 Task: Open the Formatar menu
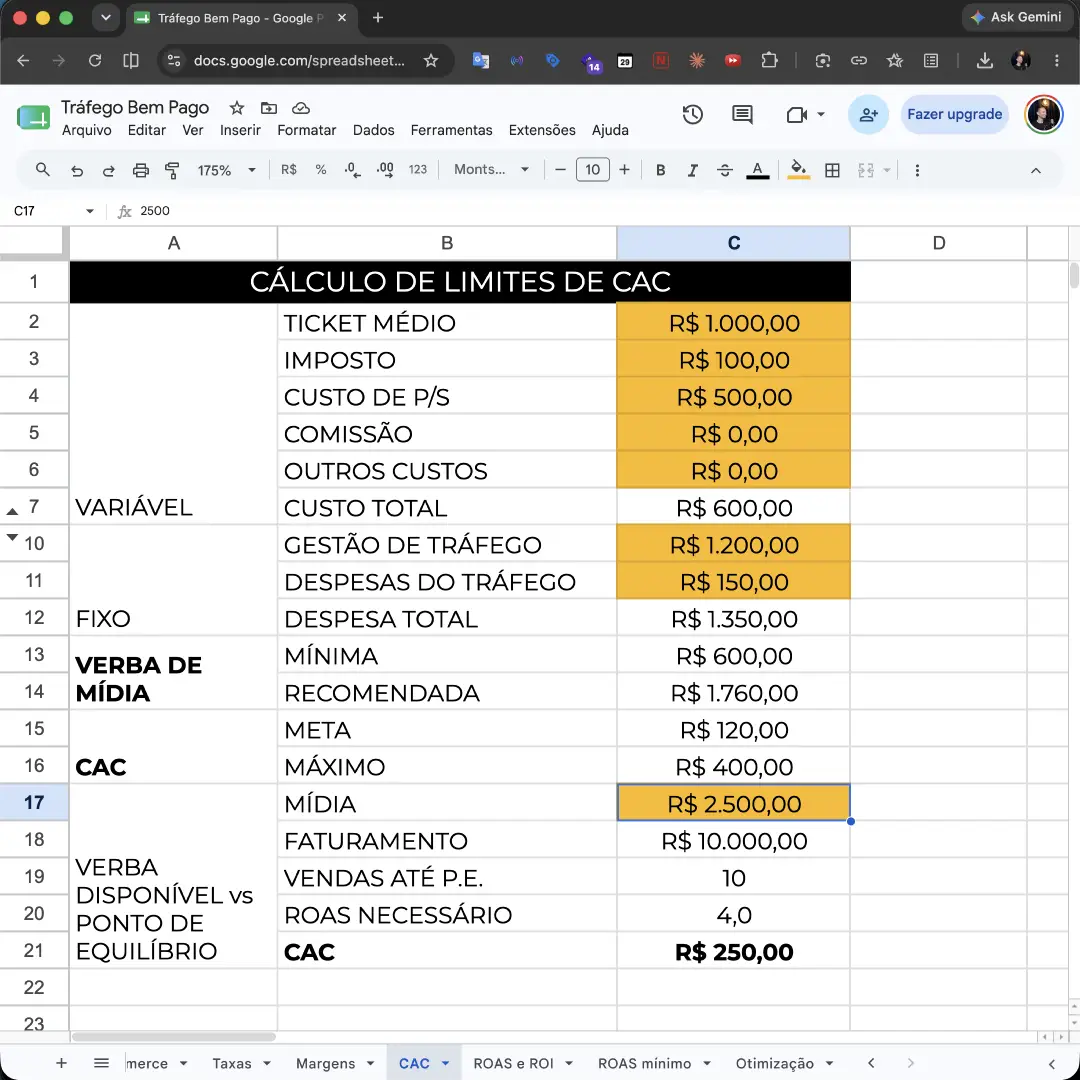click(307, 130)
